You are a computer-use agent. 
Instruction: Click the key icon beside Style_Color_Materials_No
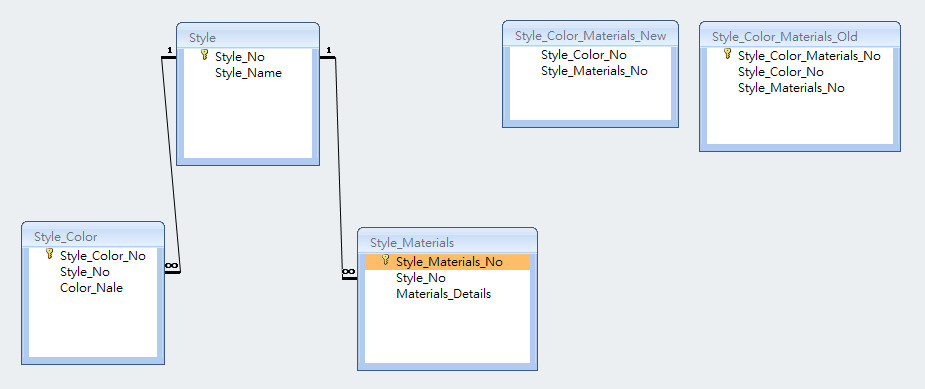728,54
